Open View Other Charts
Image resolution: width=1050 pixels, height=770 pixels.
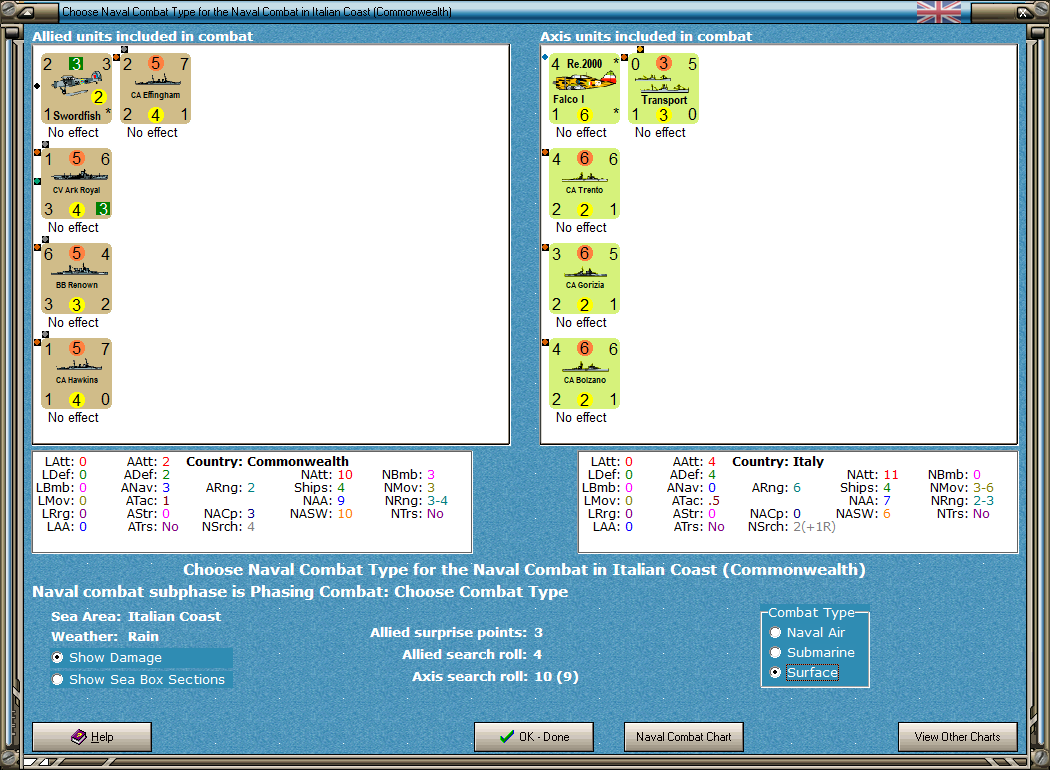click(957, 737)
